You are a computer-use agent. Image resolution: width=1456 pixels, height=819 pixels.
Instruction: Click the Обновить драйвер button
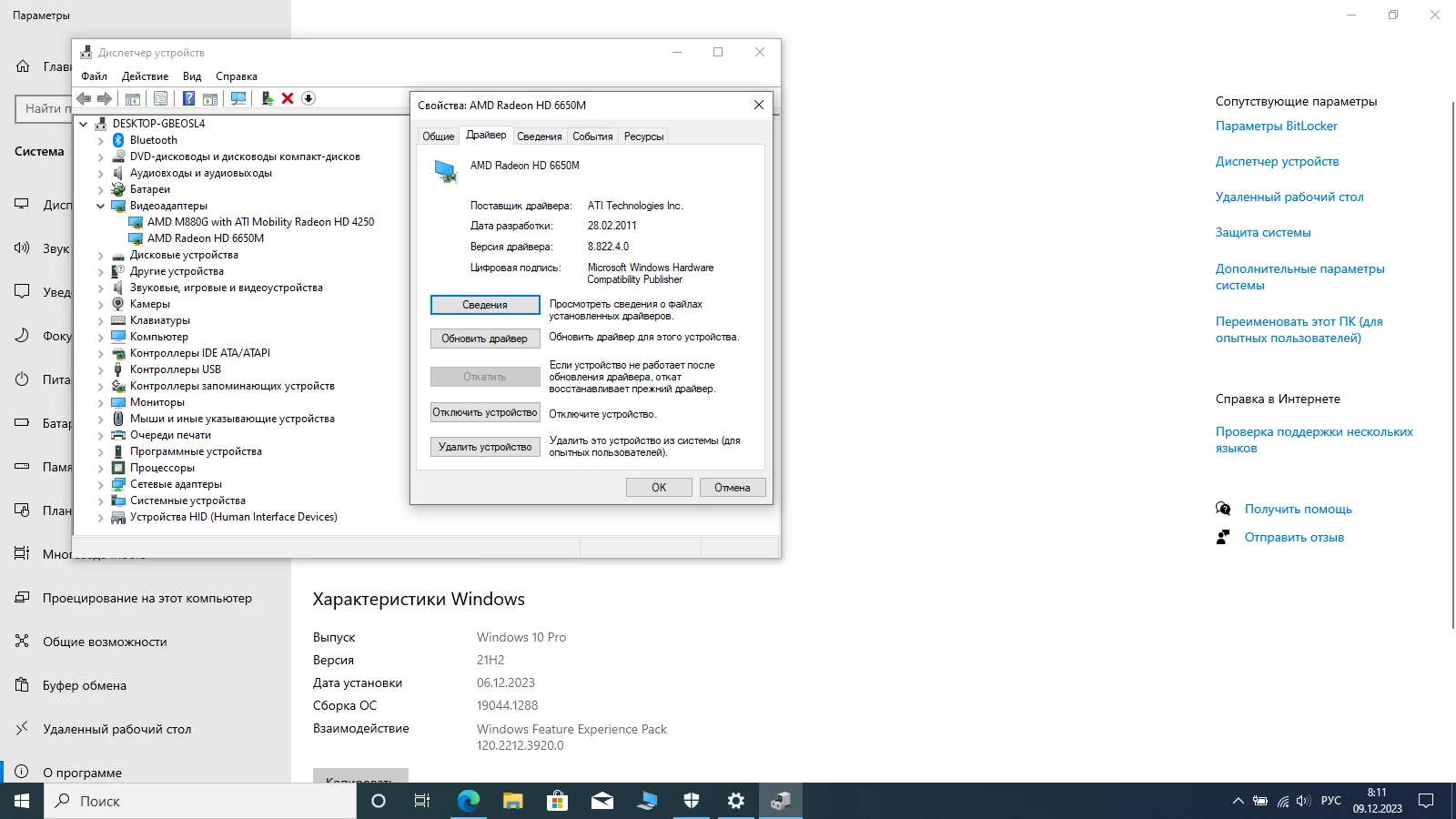pyautogui.click(x=484, y=339)
